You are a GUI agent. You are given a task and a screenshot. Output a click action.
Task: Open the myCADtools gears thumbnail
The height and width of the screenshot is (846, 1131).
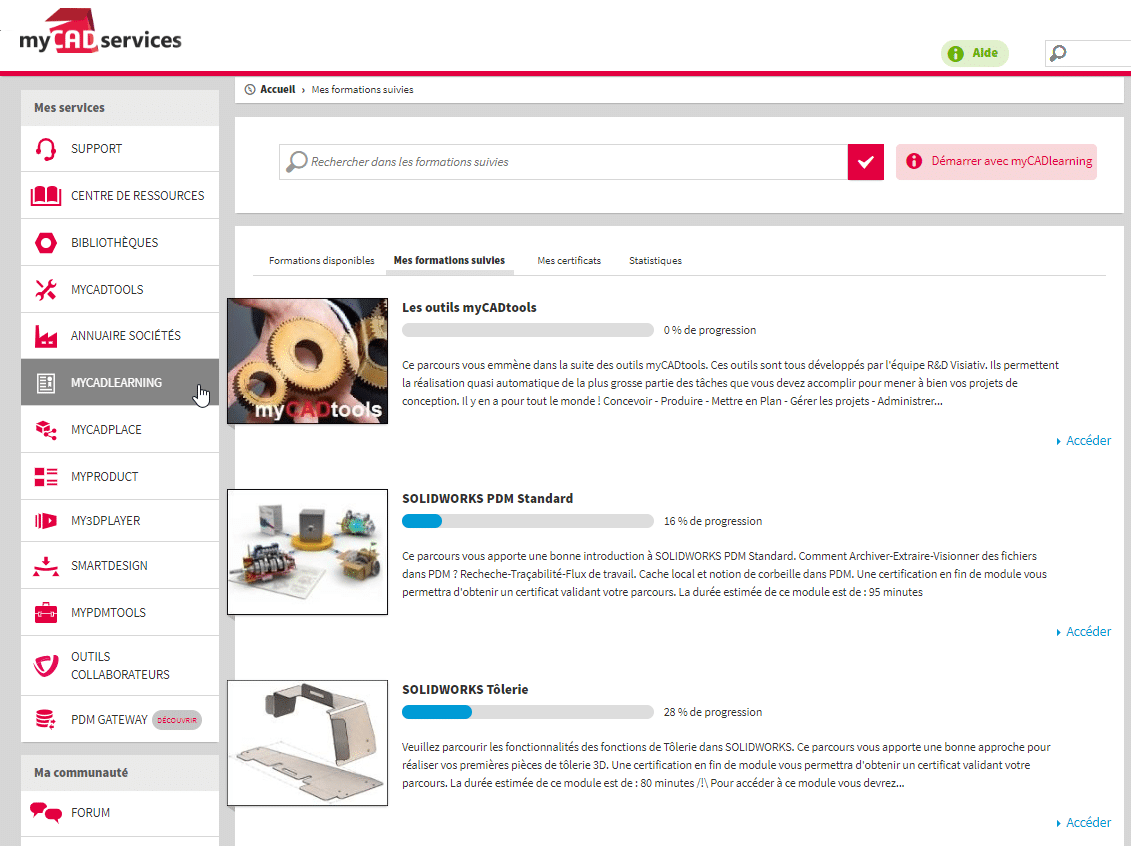[x=307, y=361]
